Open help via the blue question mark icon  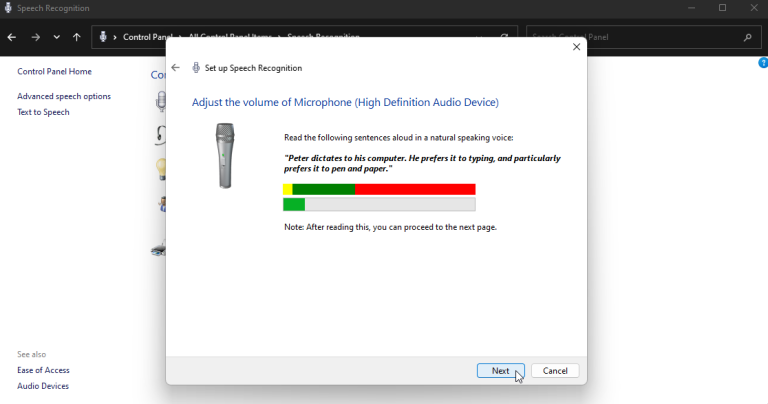(x=762, y=63)
